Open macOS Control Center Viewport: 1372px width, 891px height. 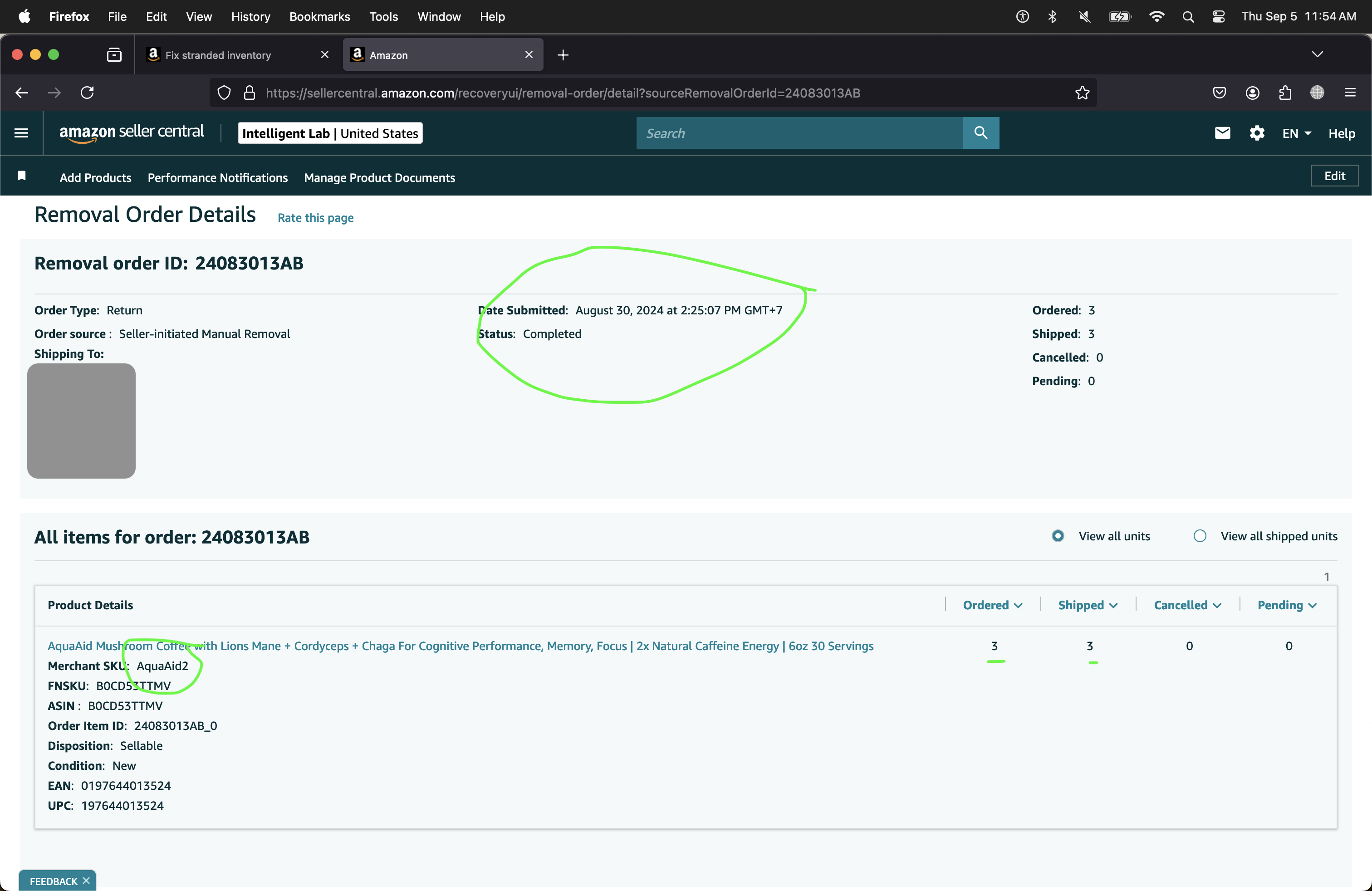(1219, 17)
